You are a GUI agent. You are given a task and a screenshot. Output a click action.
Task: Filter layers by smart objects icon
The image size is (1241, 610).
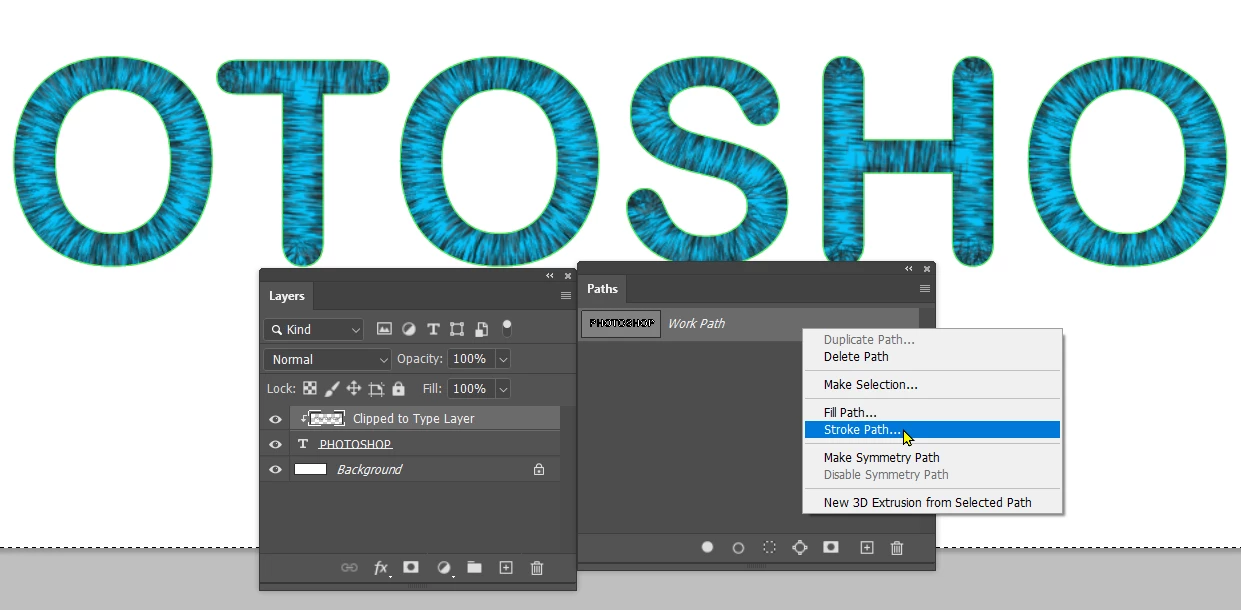481,329
